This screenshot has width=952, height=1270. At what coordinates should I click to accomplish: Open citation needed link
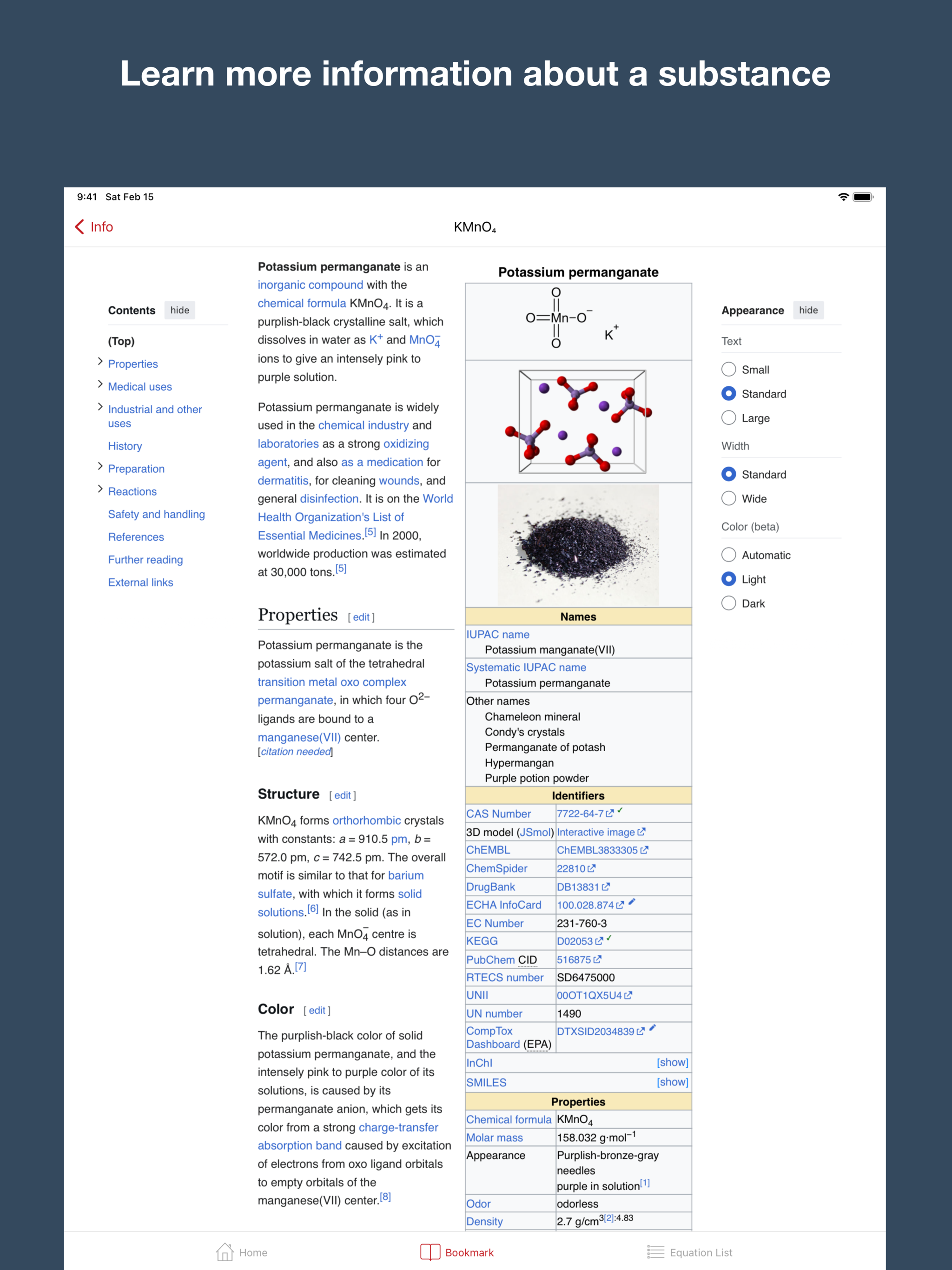point(296,752)
